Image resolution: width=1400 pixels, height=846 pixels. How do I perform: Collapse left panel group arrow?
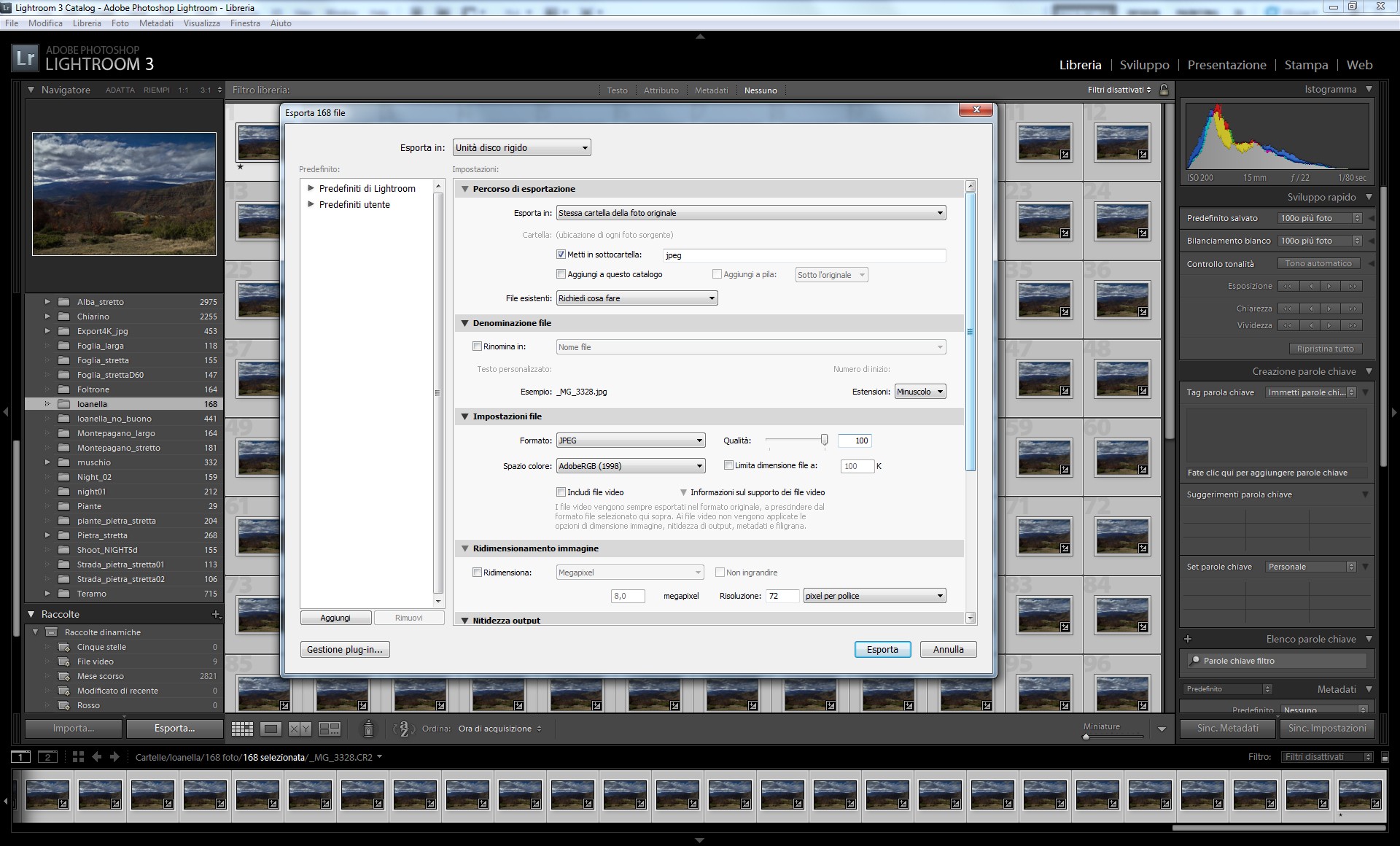[x=6, y=413]
